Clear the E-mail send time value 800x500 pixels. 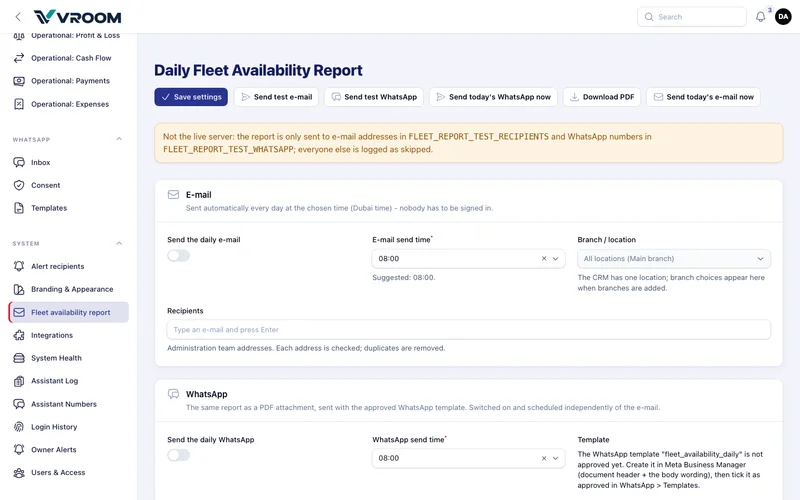pos(544,259)
